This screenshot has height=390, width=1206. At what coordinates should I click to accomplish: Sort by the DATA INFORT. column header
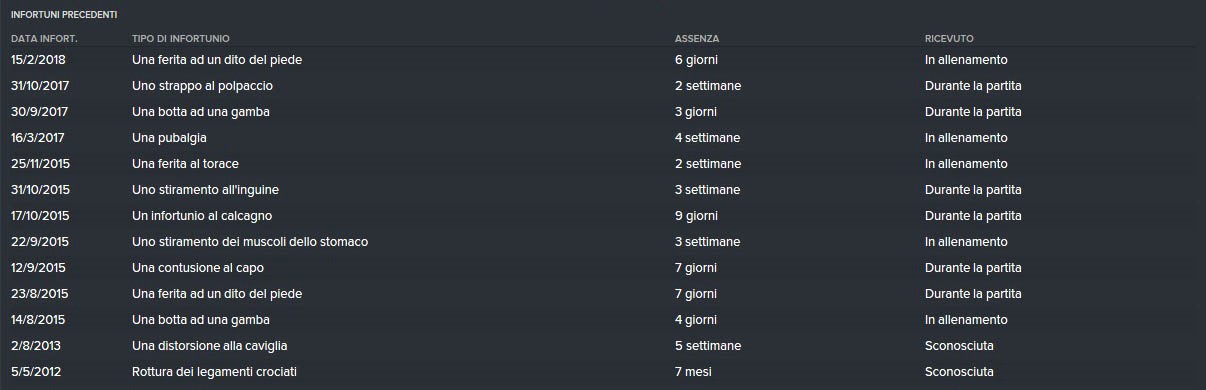click(44, 38)
